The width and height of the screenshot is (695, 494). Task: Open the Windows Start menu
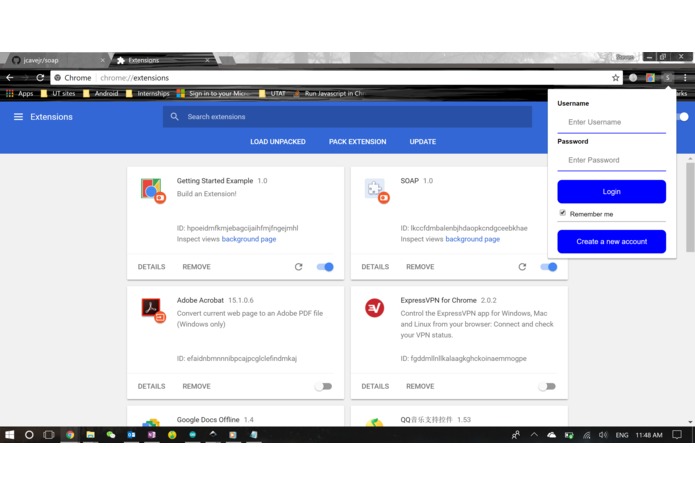click(9, 435)
